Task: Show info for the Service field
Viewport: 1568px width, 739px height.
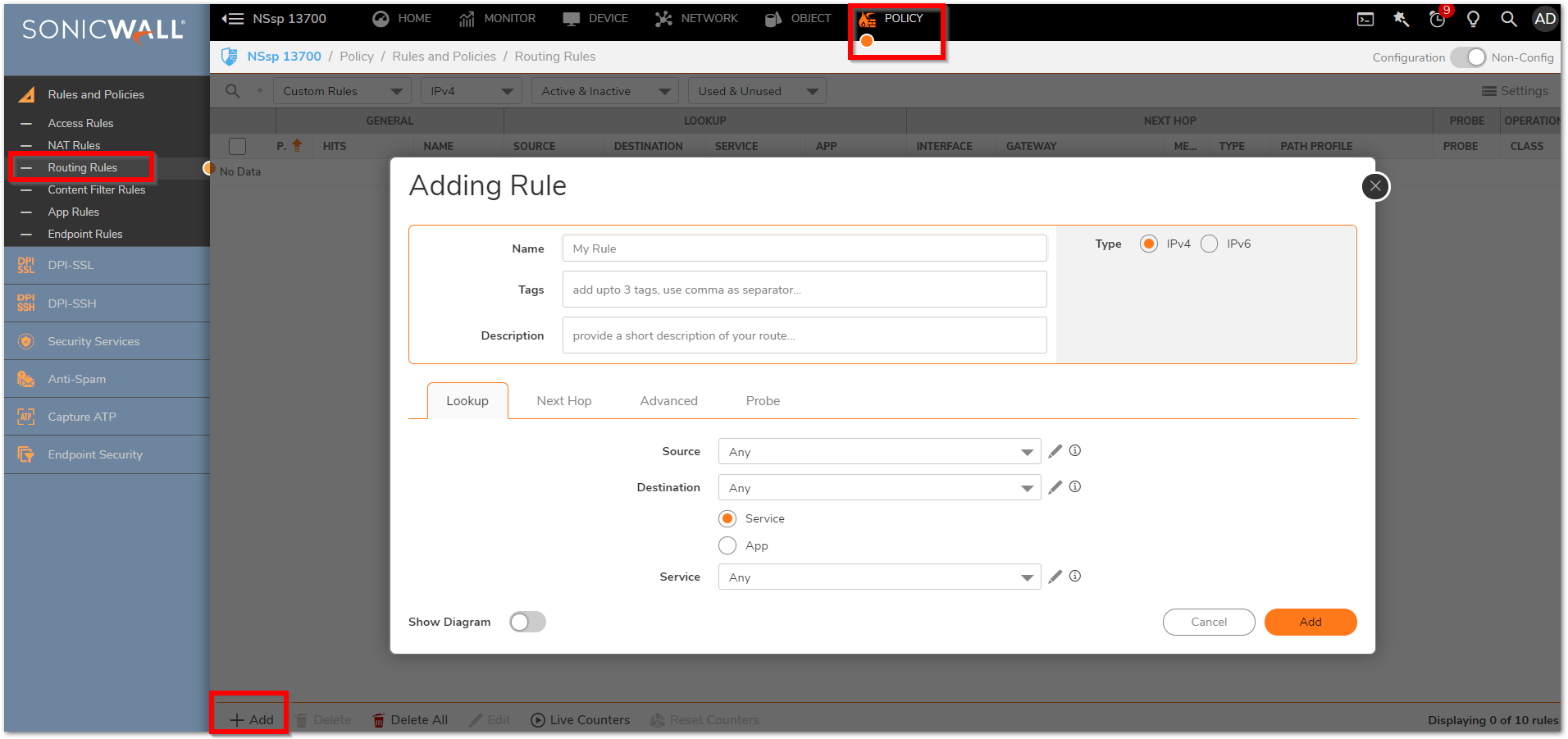Action: tap(1075, 576)
